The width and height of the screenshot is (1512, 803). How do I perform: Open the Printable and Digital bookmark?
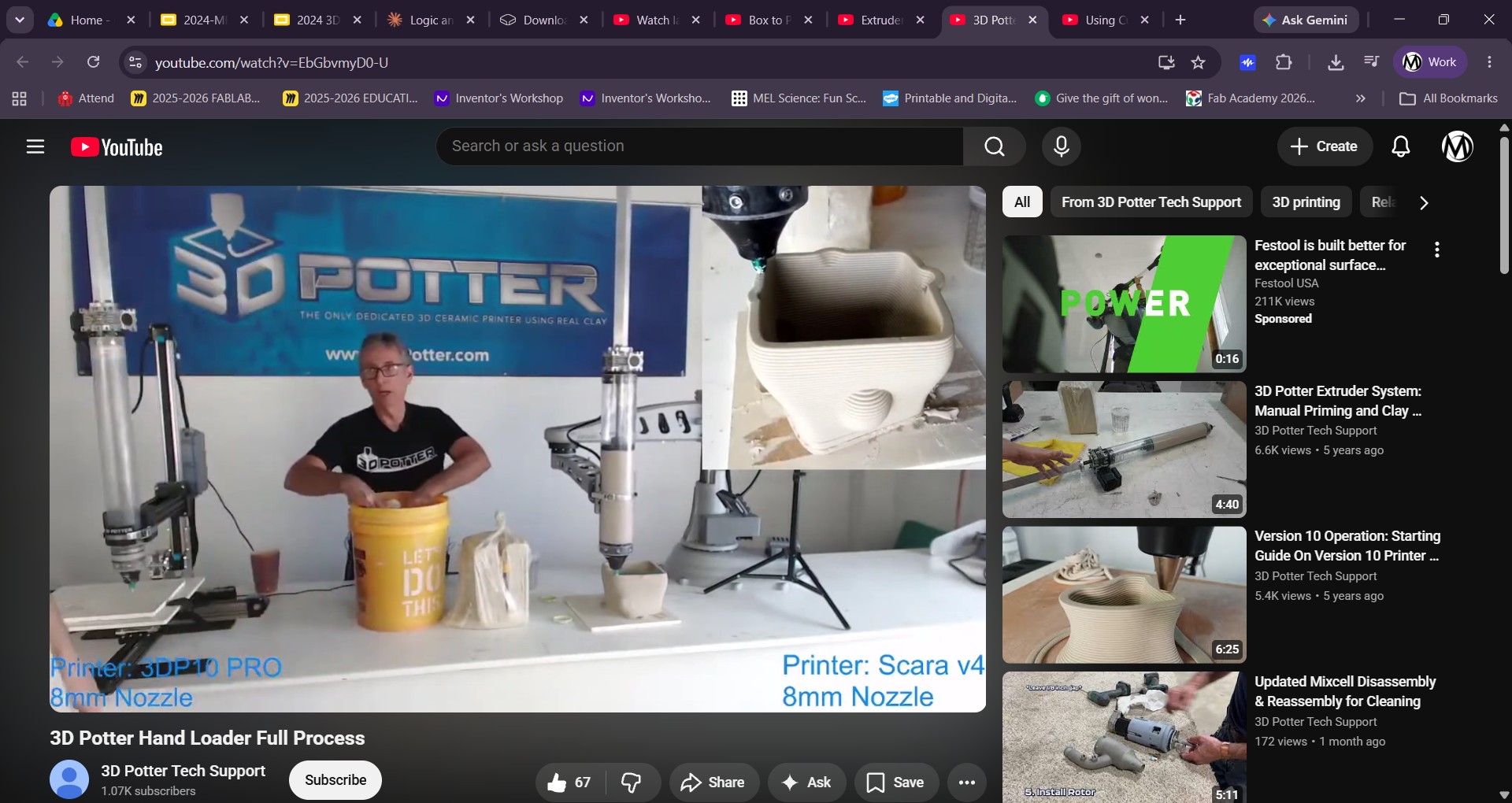(950, 98)
